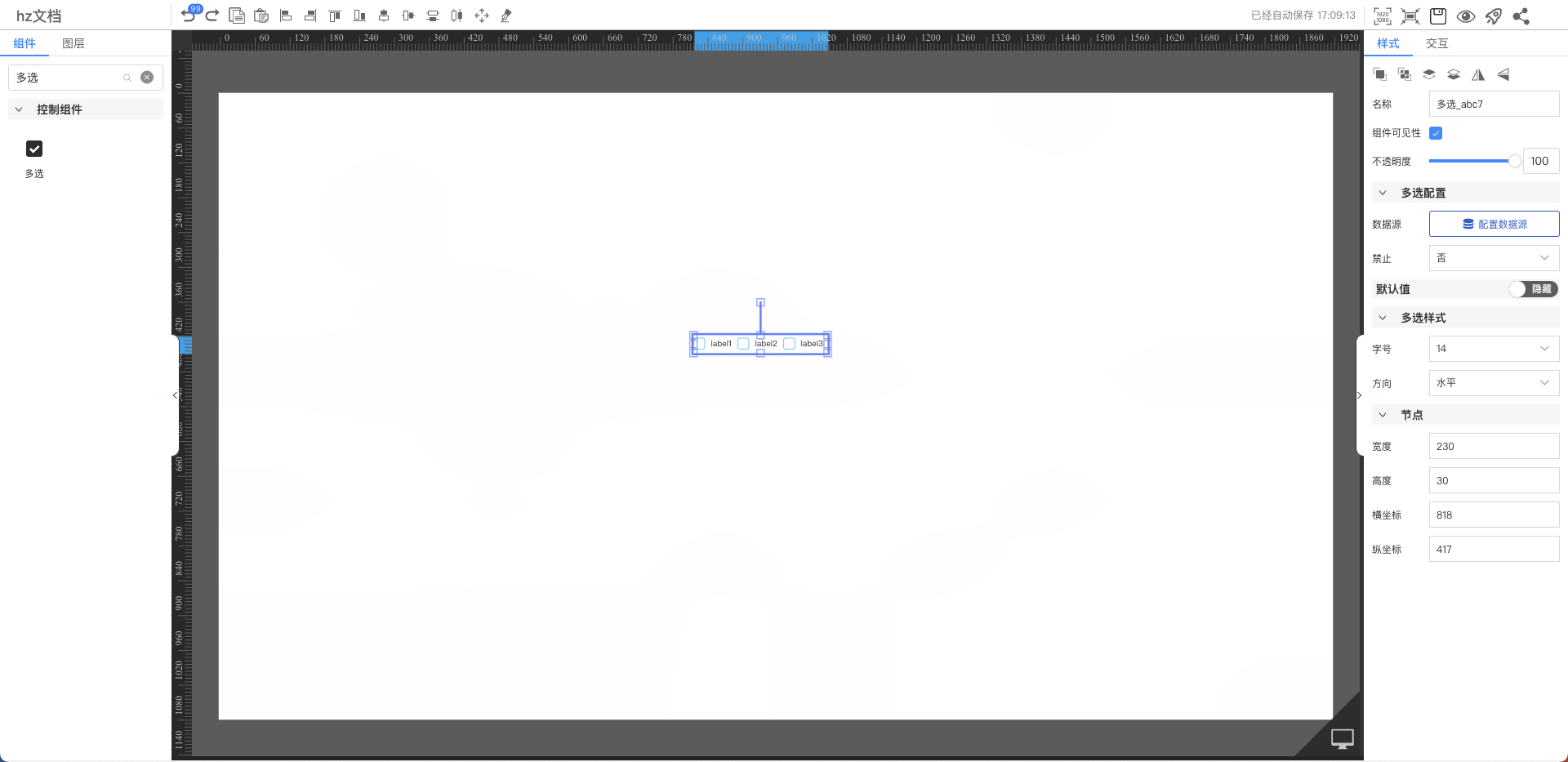Share the document
The image size is (1568, 762).
click(1521, 16)
